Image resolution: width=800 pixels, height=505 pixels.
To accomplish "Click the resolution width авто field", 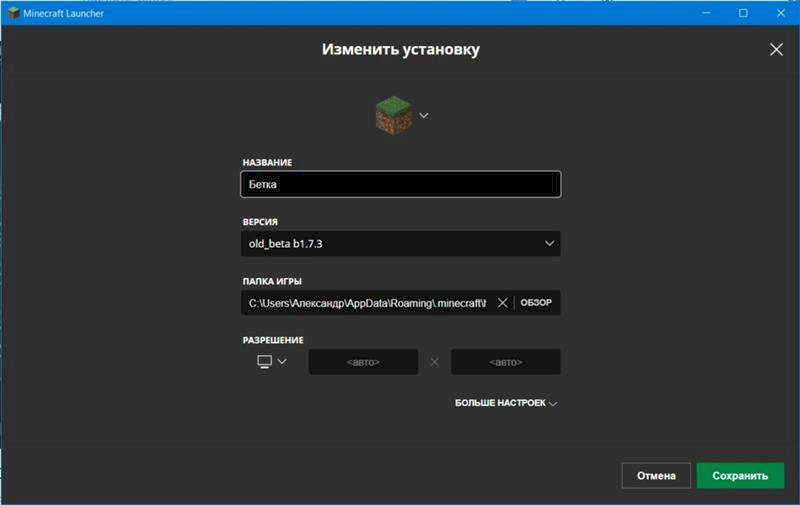I will click(x=363, y=362).
